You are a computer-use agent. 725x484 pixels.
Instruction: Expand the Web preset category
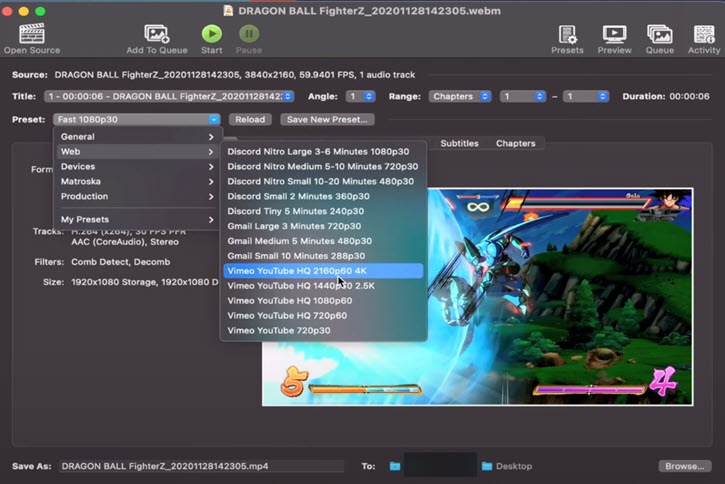[137, 152]
